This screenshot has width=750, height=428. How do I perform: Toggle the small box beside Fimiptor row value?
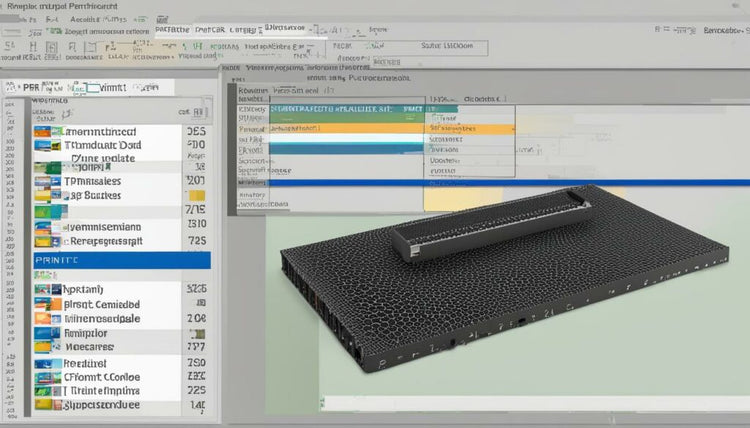click(x=197, y=333)
